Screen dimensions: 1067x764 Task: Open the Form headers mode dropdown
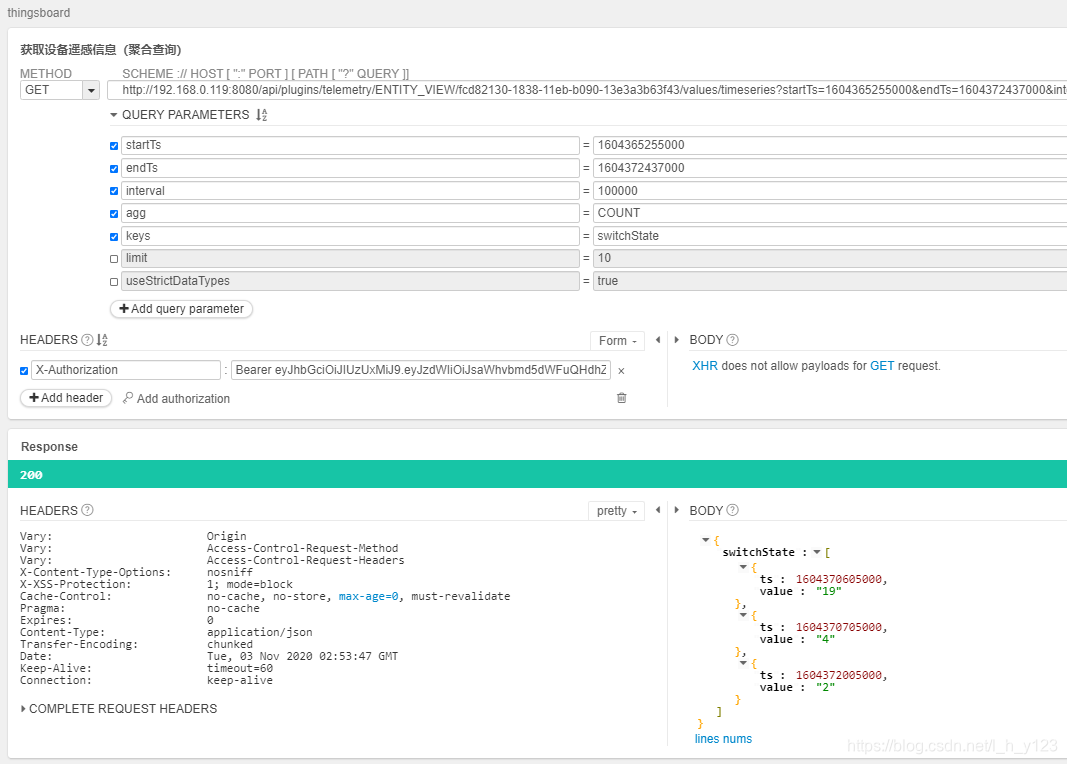tap(617, 340)
